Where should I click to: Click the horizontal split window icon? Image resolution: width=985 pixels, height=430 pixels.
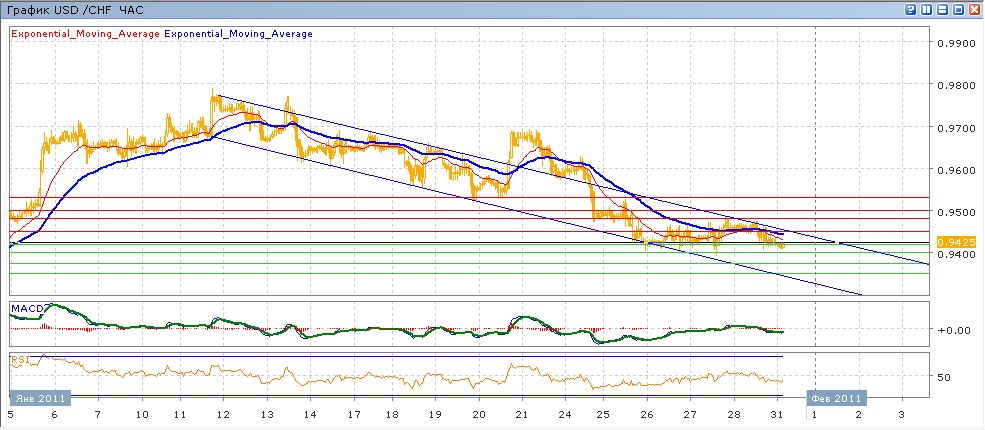(942, 9)
